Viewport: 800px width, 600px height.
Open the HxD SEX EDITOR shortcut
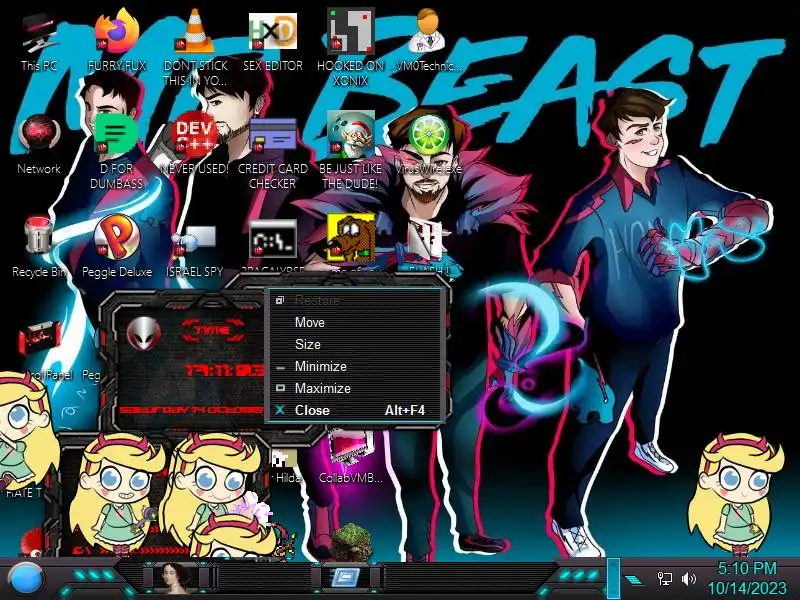click(273, 41)
